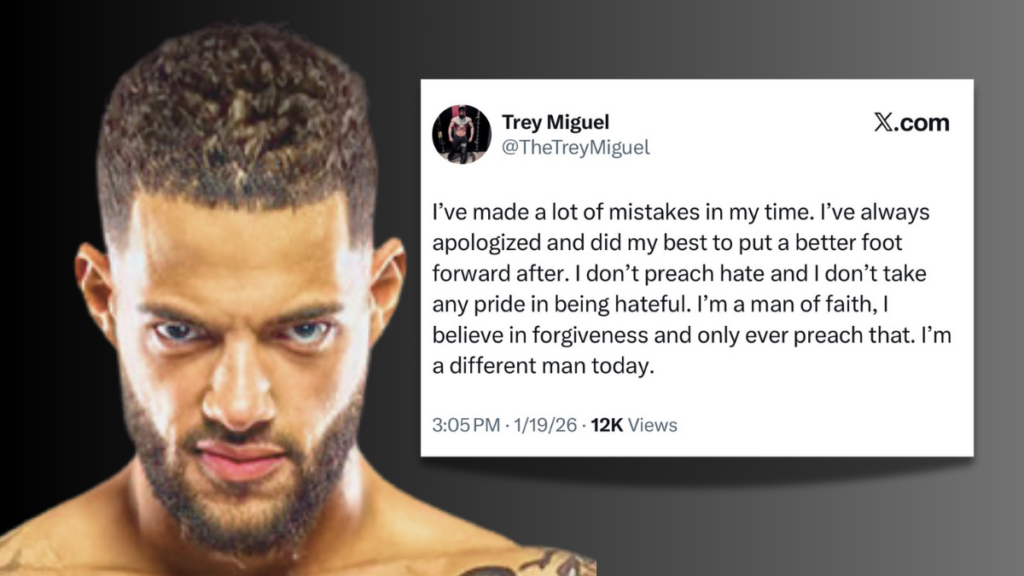Image resolution: width=1024 pixels, height=576 pixels.
Task: Select the 3:05 PM timestamp
Action: click(465, 425)
